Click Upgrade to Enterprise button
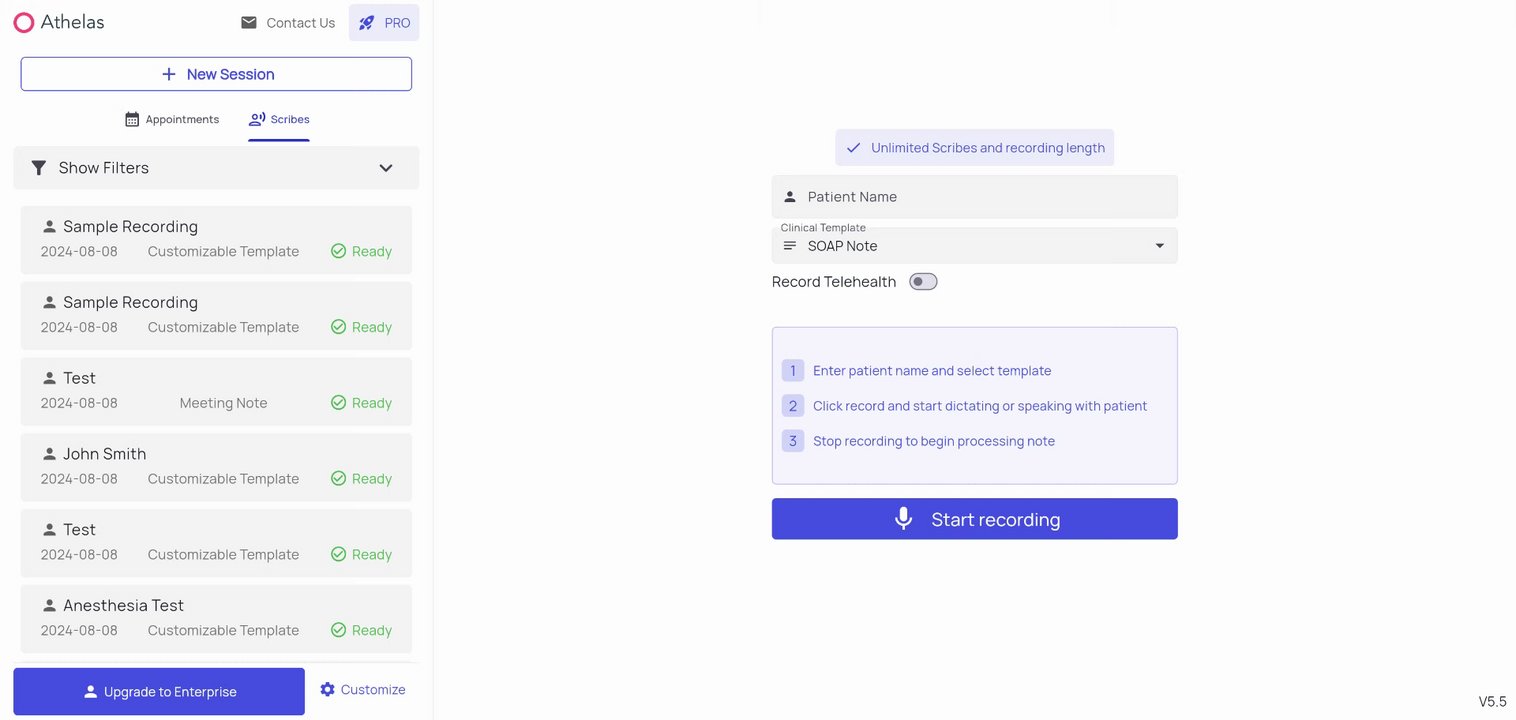This screenshot has width=1516, height=720. pos(159,692)
